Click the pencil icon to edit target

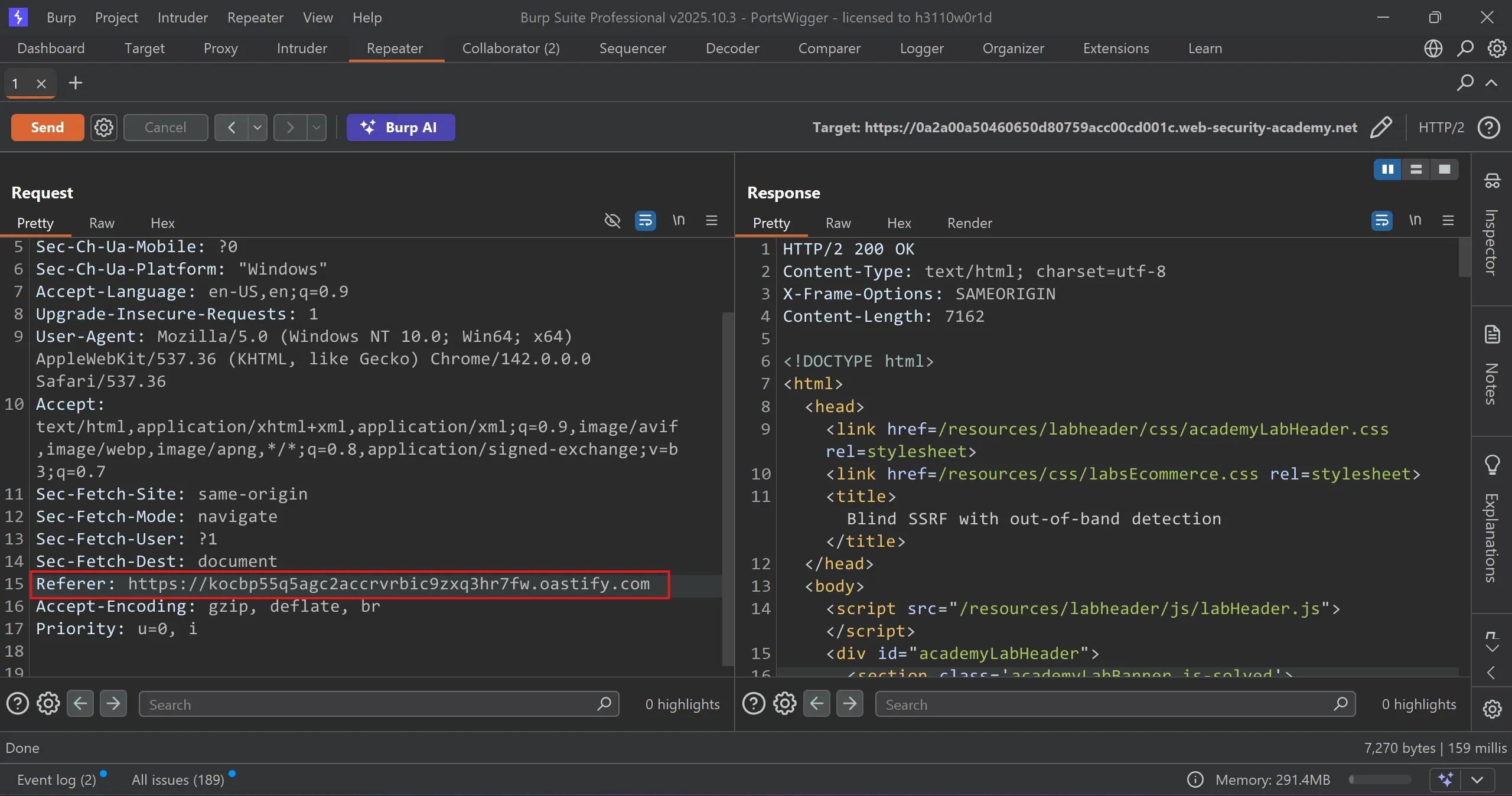click(x=1381, y=128)
